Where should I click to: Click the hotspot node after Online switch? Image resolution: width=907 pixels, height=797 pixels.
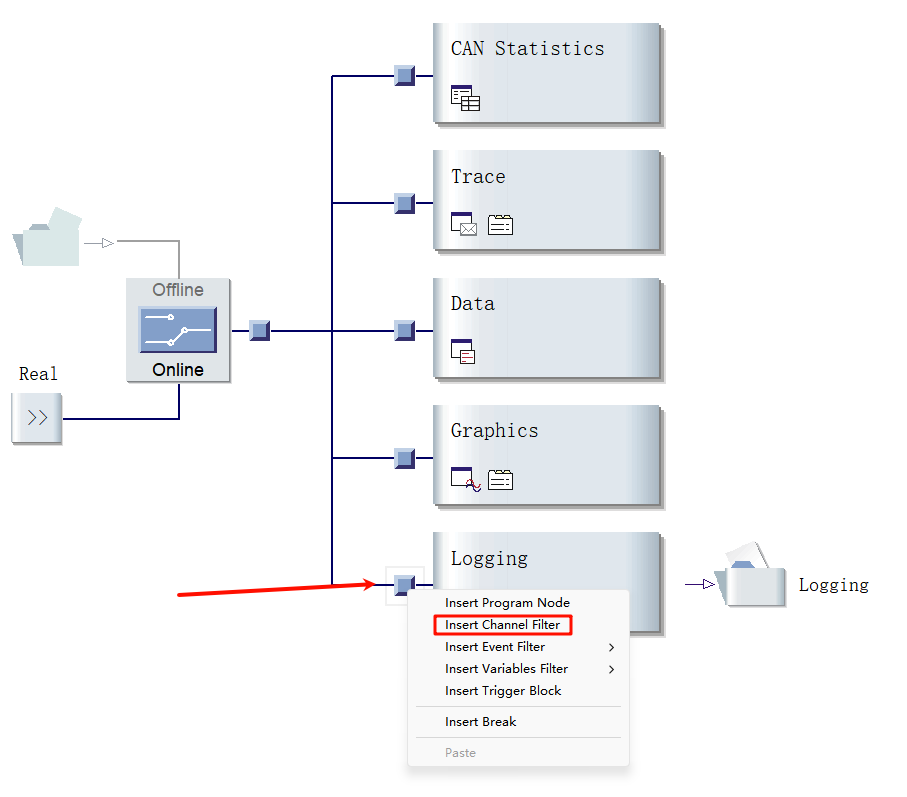pos(259,330)
